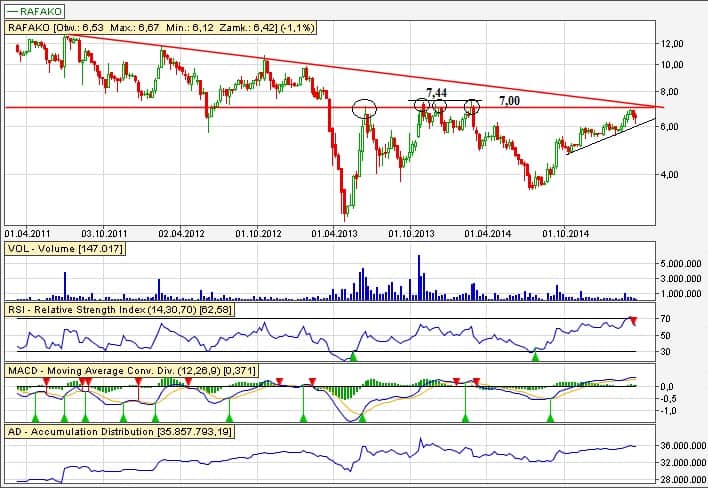
Task: Select the red horizontal resistance line
Action: [x=200, y=107]
